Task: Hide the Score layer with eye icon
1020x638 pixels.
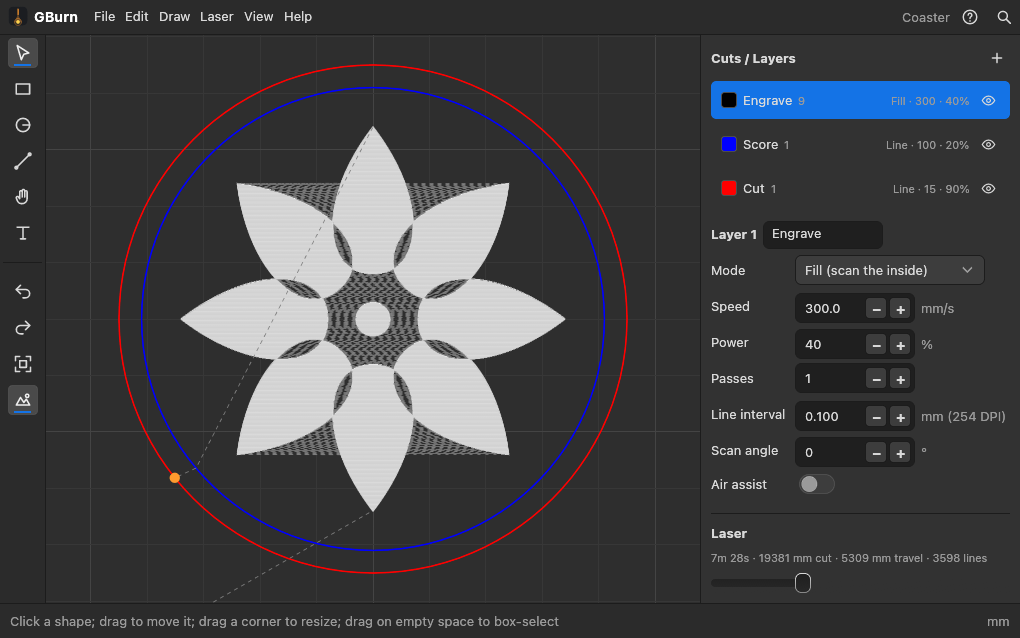Action: point(988,144)
